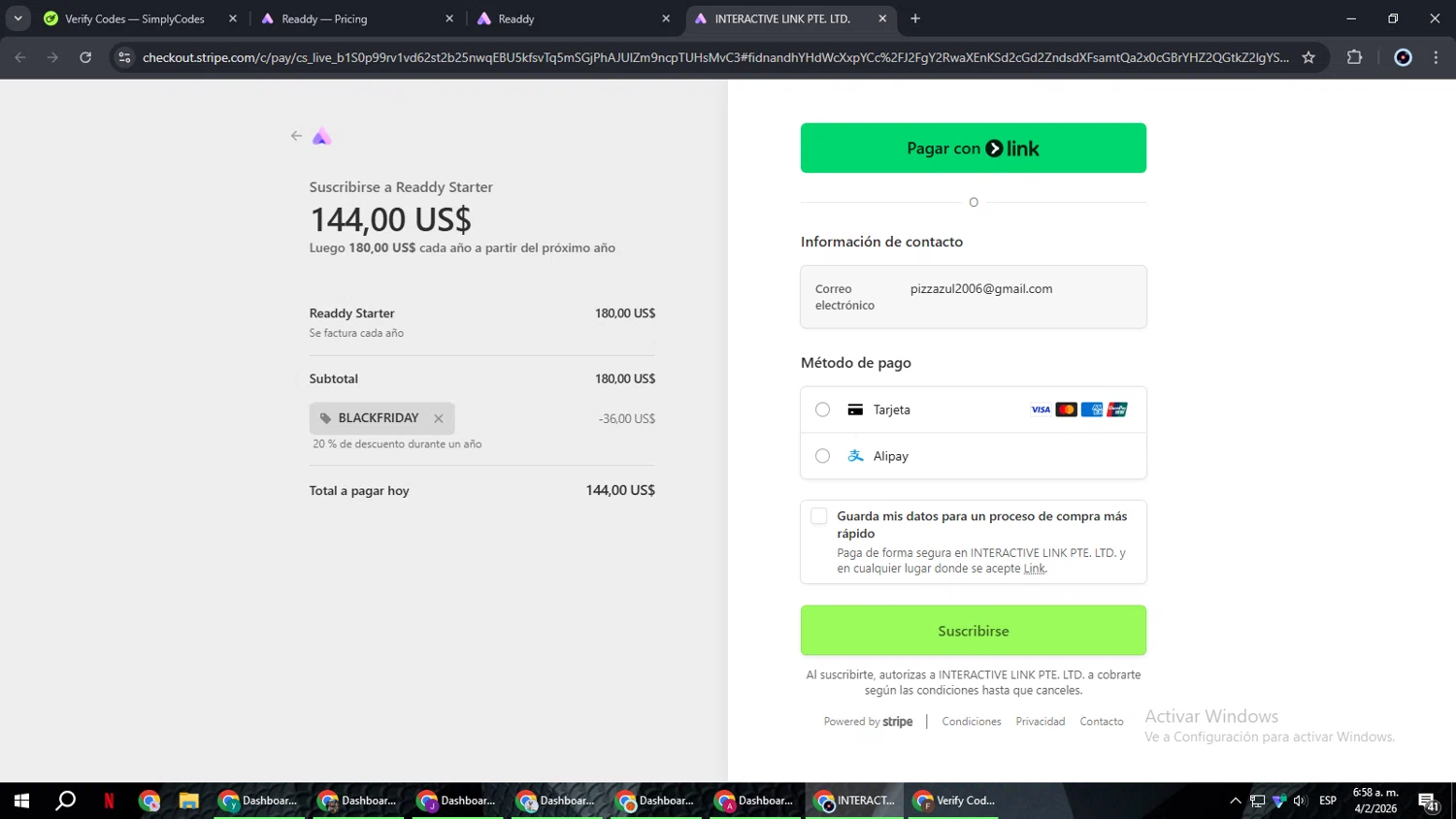Viewport: 1456px width, 819px height.
Task: Click the email field showing pizzazul2006@gmail.com
Action: (x=974, y=297)
